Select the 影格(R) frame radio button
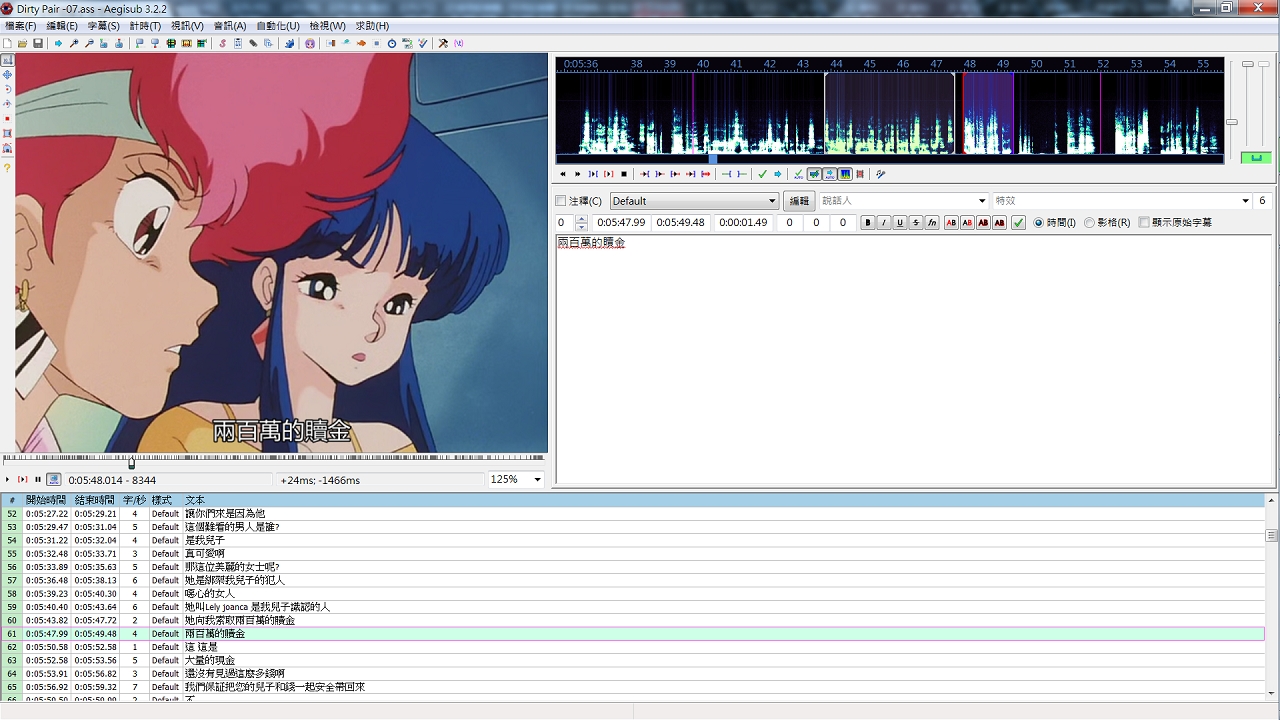 [x=1089, y=223]
